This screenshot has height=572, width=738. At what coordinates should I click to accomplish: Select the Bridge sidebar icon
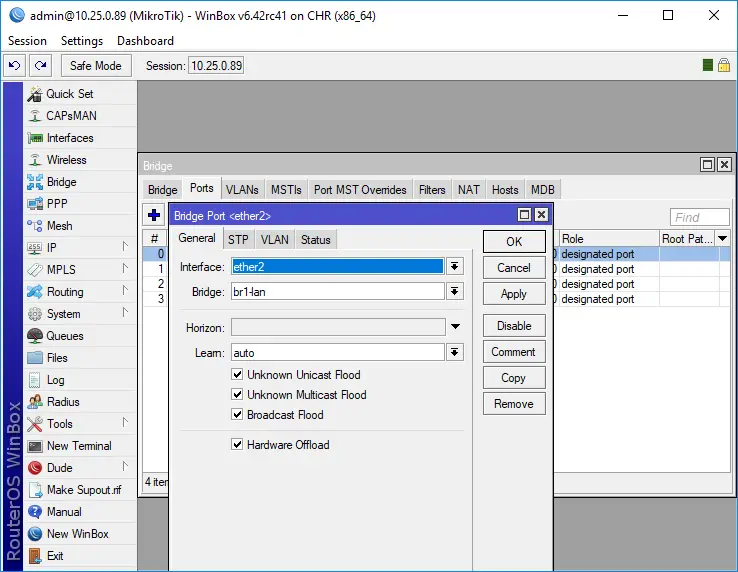pyautogui.click(x=35, y=182)
